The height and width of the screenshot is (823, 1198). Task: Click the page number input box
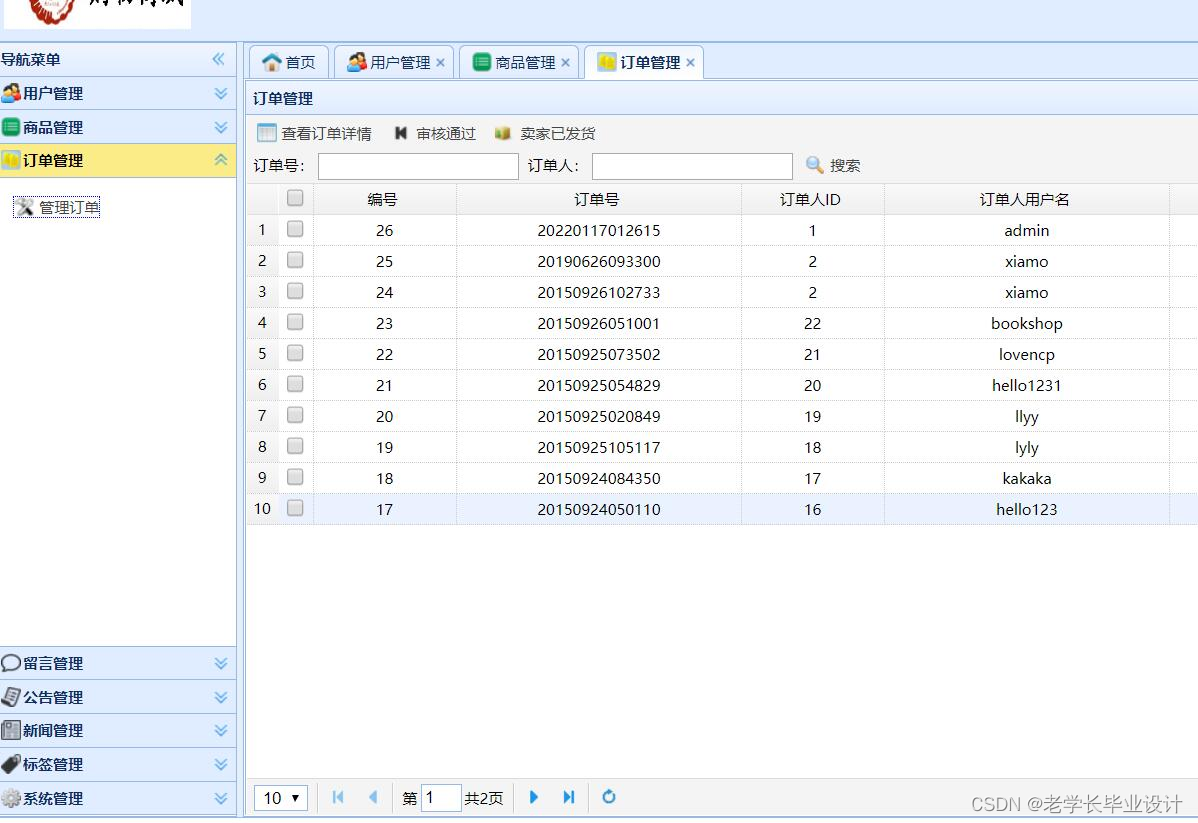click(441, 798)
